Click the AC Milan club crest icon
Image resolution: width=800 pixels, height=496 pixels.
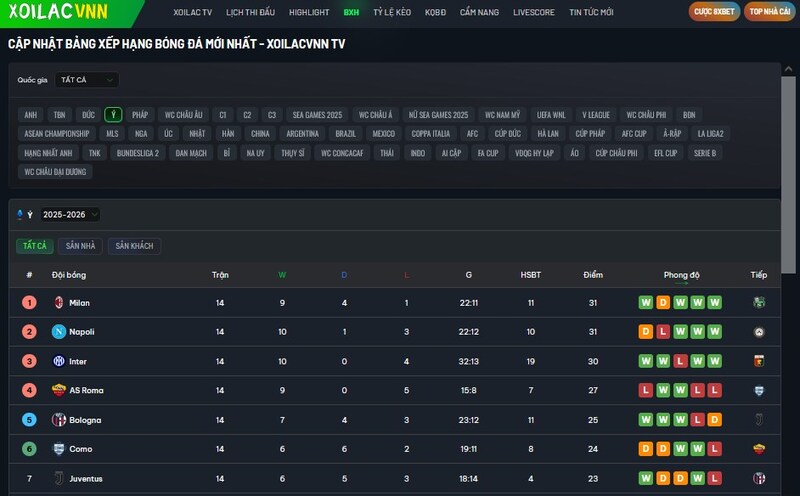tap(58, 302)
